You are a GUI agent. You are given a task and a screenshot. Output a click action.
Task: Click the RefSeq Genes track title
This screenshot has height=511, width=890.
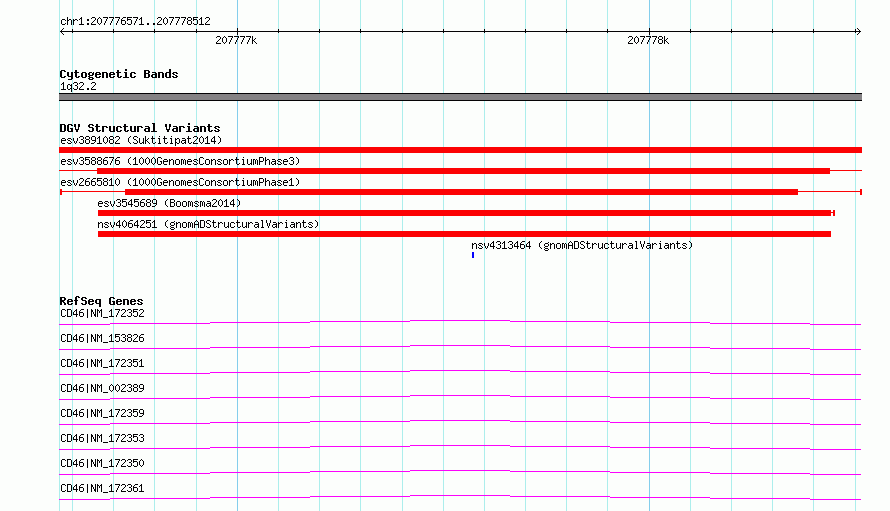[x=101, y=301]
